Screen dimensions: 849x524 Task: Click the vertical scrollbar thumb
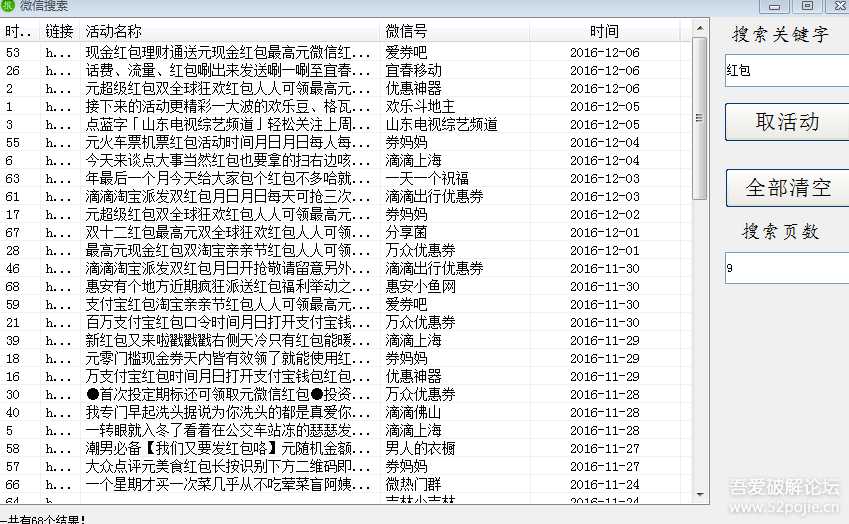tap(700, 118)
